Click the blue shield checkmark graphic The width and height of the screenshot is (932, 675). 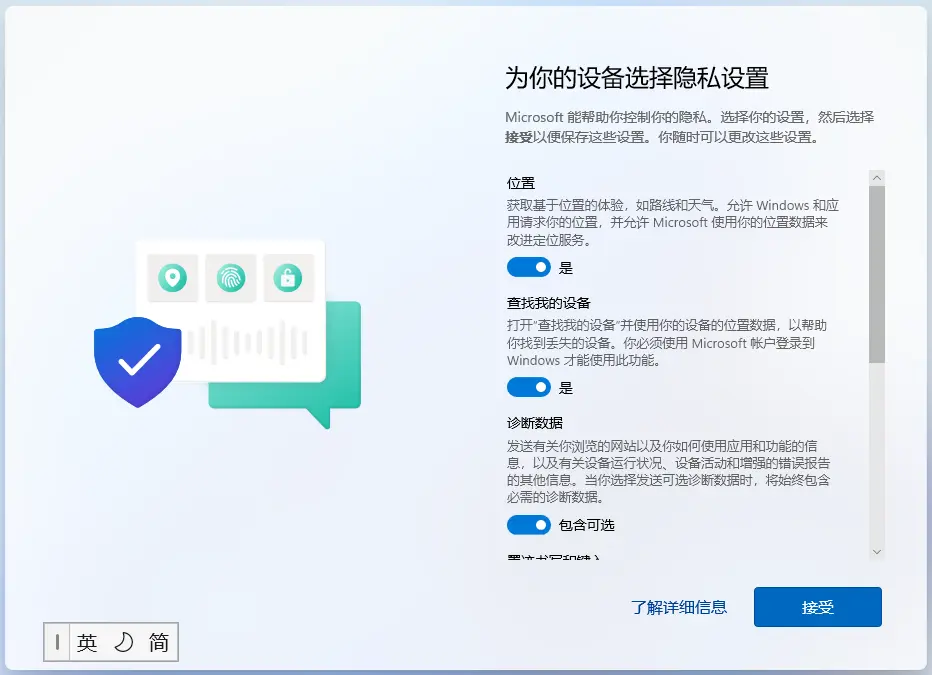point(137,360)
